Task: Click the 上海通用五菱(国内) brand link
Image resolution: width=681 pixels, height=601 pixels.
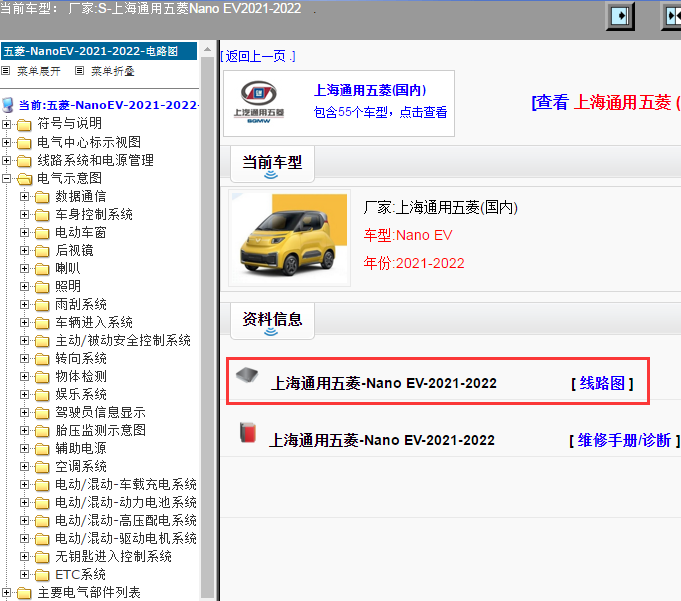Action: click(370, 90)
